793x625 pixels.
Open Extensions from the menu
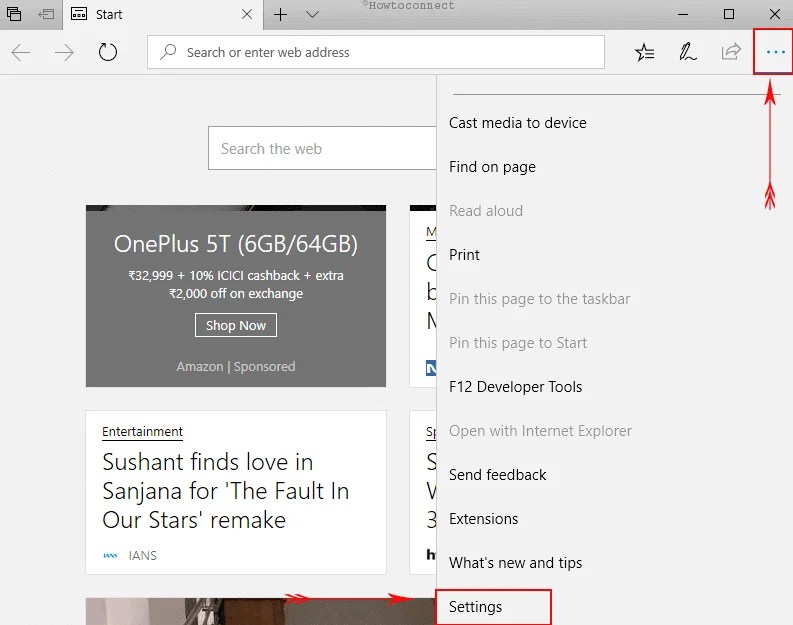[x=483, y=519]
